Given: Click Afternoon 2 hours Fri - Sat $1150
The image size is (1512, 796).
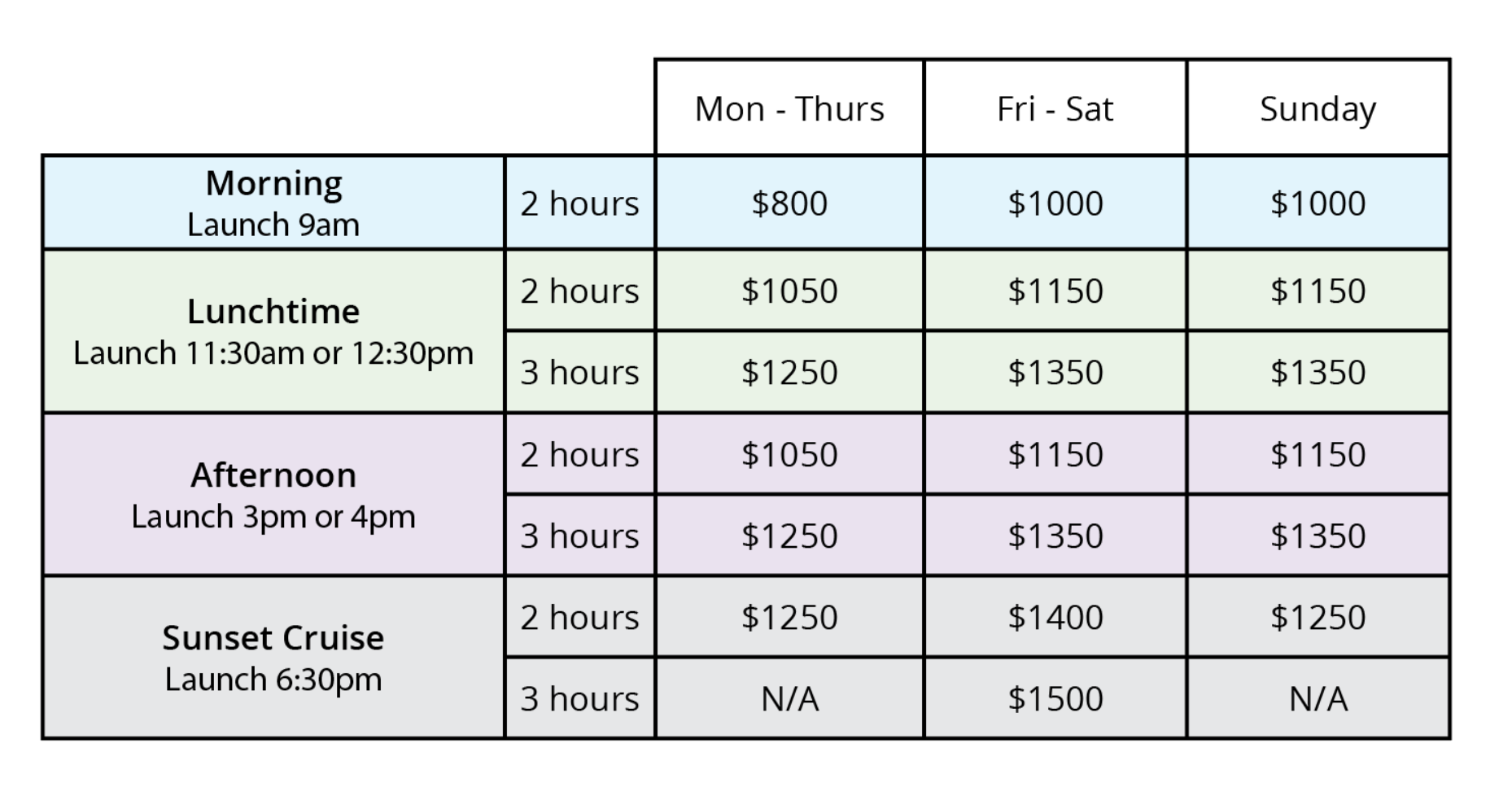Looking at the screenshot, I should 1055,454.
